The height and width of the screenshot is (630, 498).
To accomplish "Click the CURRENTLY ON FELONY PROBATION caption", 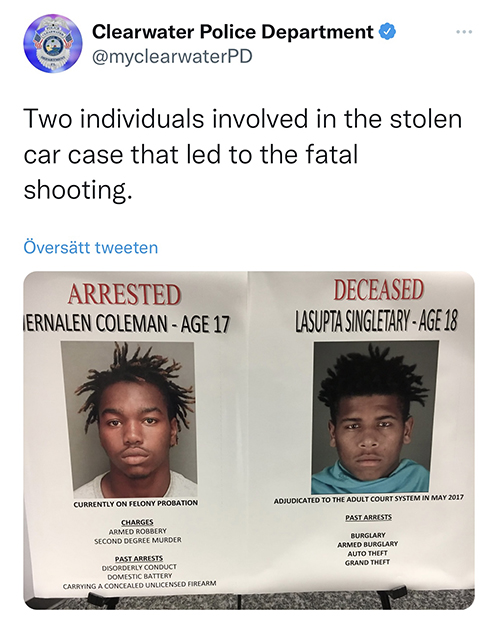I will (135, 503).
